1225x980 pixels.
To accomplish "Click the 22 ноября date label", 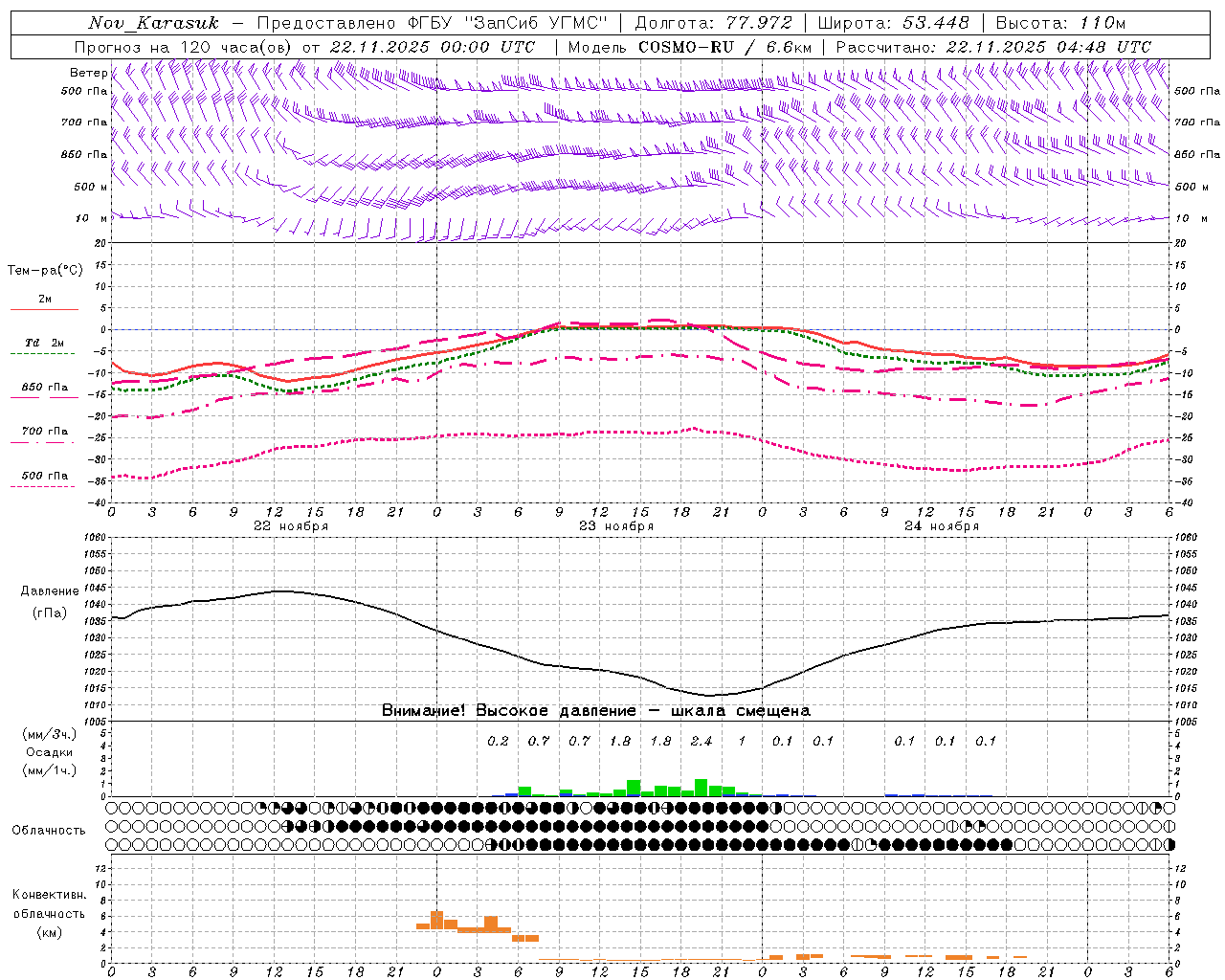I will point(291,526).
